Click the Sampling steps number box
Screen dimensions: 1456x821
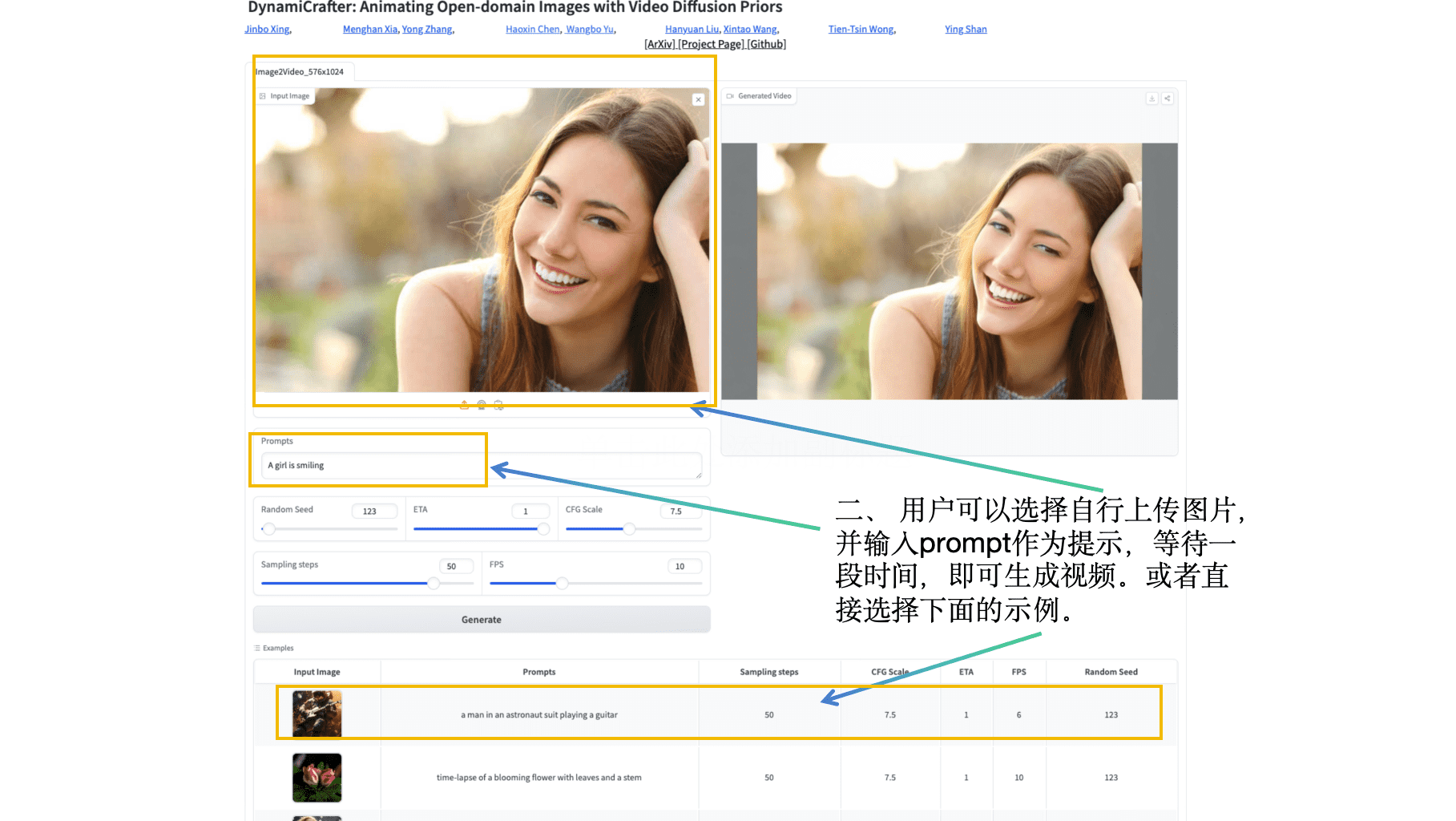[456, 566]
